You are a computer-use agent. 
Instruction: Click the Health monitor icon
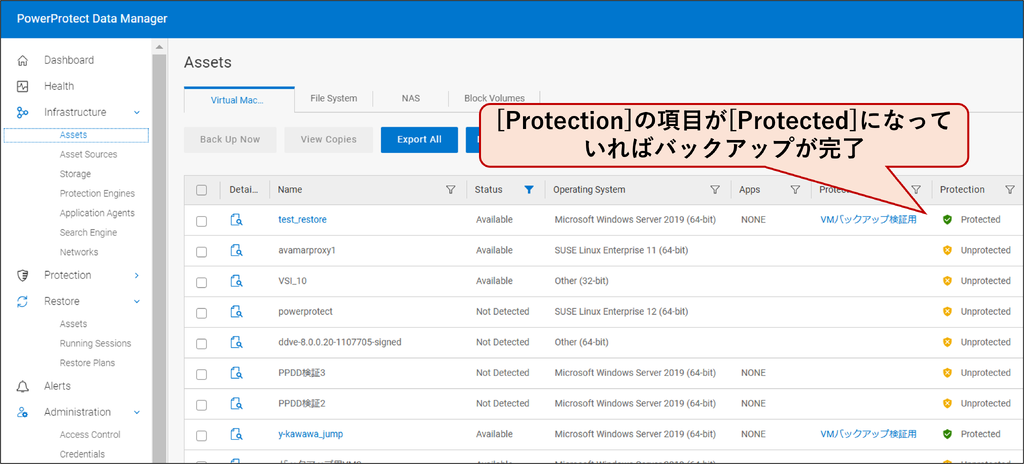(x=23, y=86)
